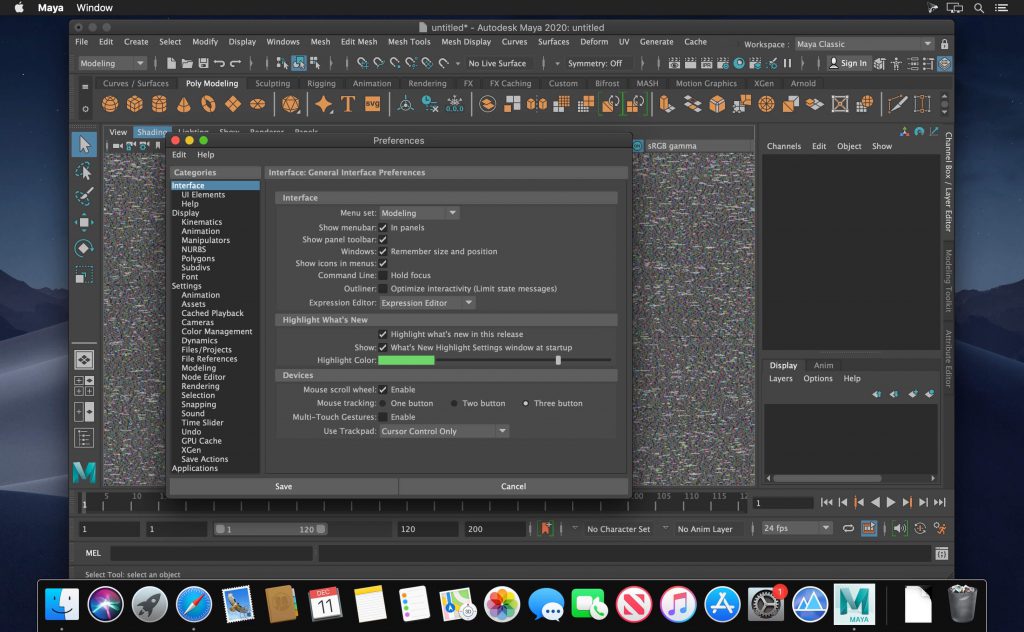
Task: Activate the Lasso selection tool
Action: 85,172
